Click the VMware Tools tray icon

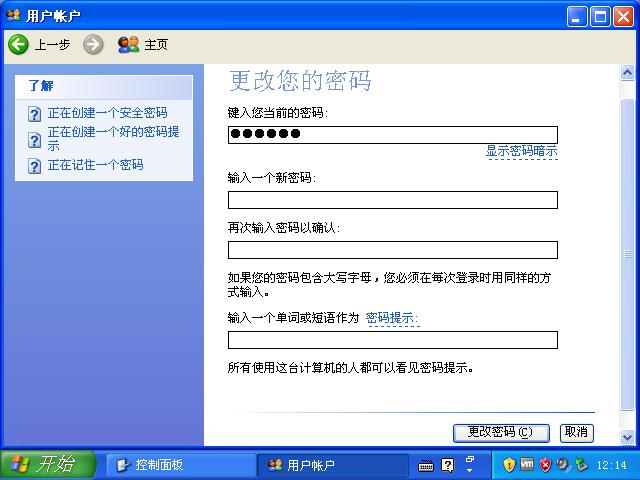(527, 465)
